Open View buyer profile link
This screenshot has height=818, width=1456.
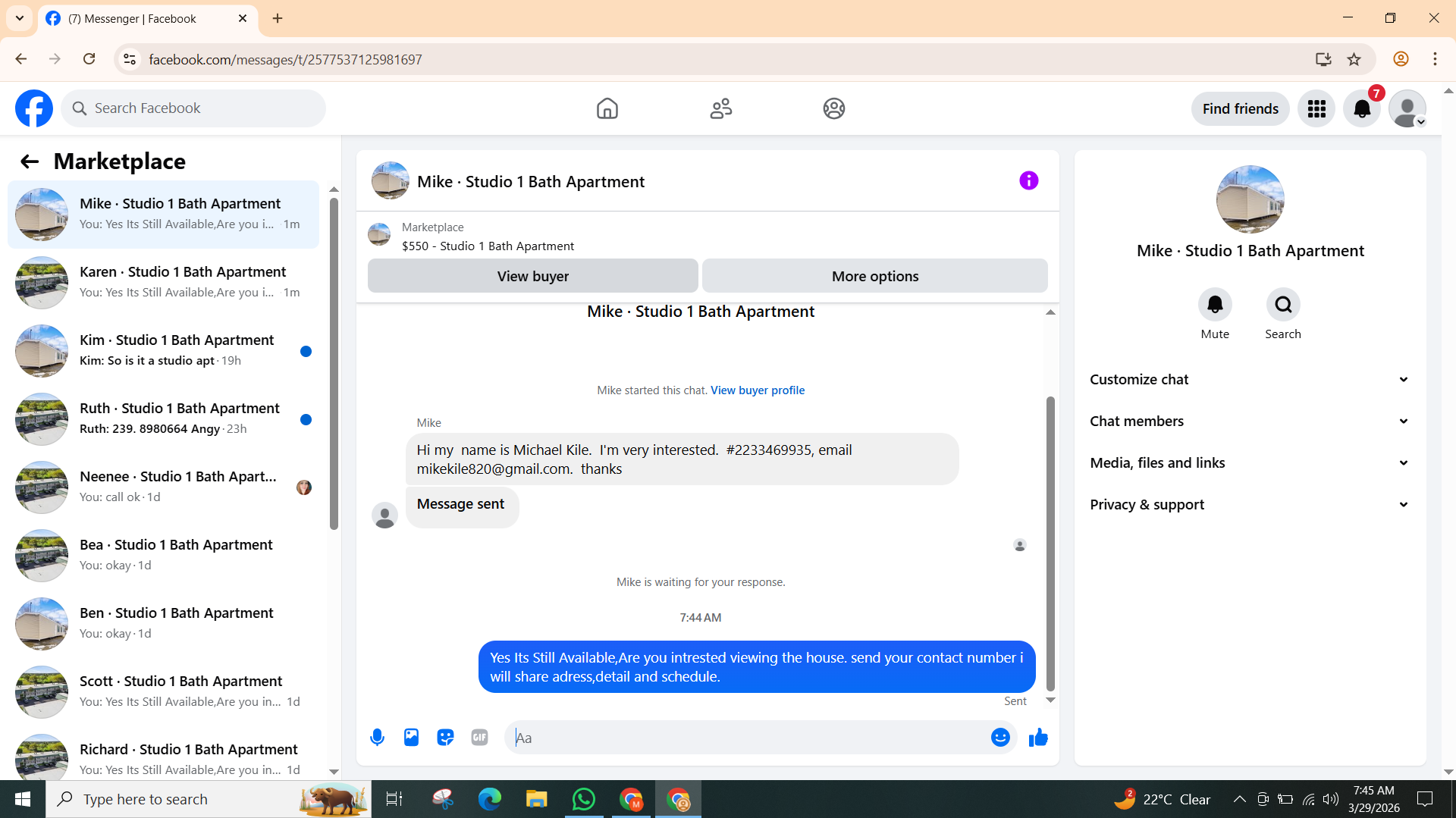[x=758, y=390]
